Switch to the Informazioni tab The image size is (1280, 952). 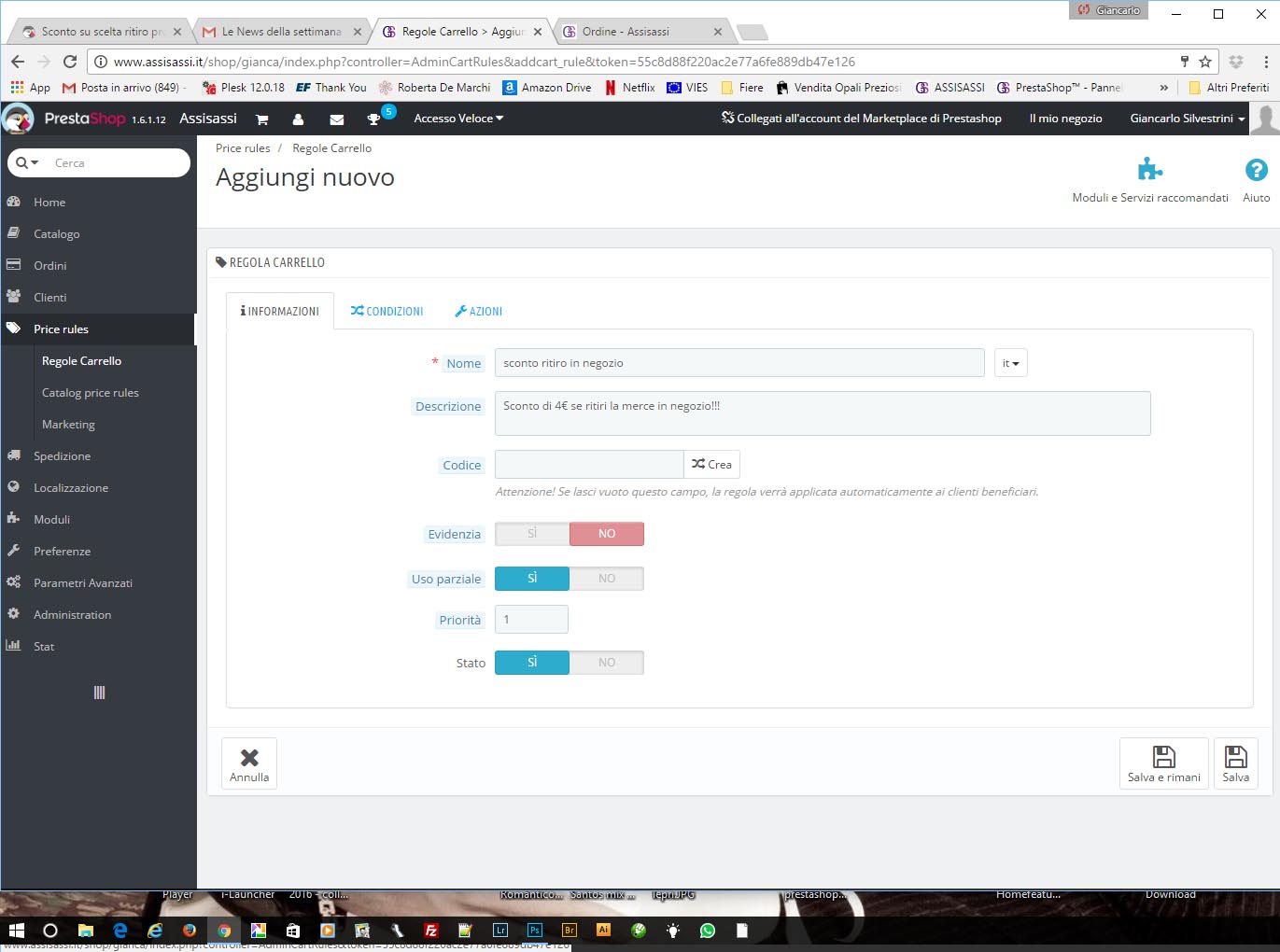pos(280,312)
